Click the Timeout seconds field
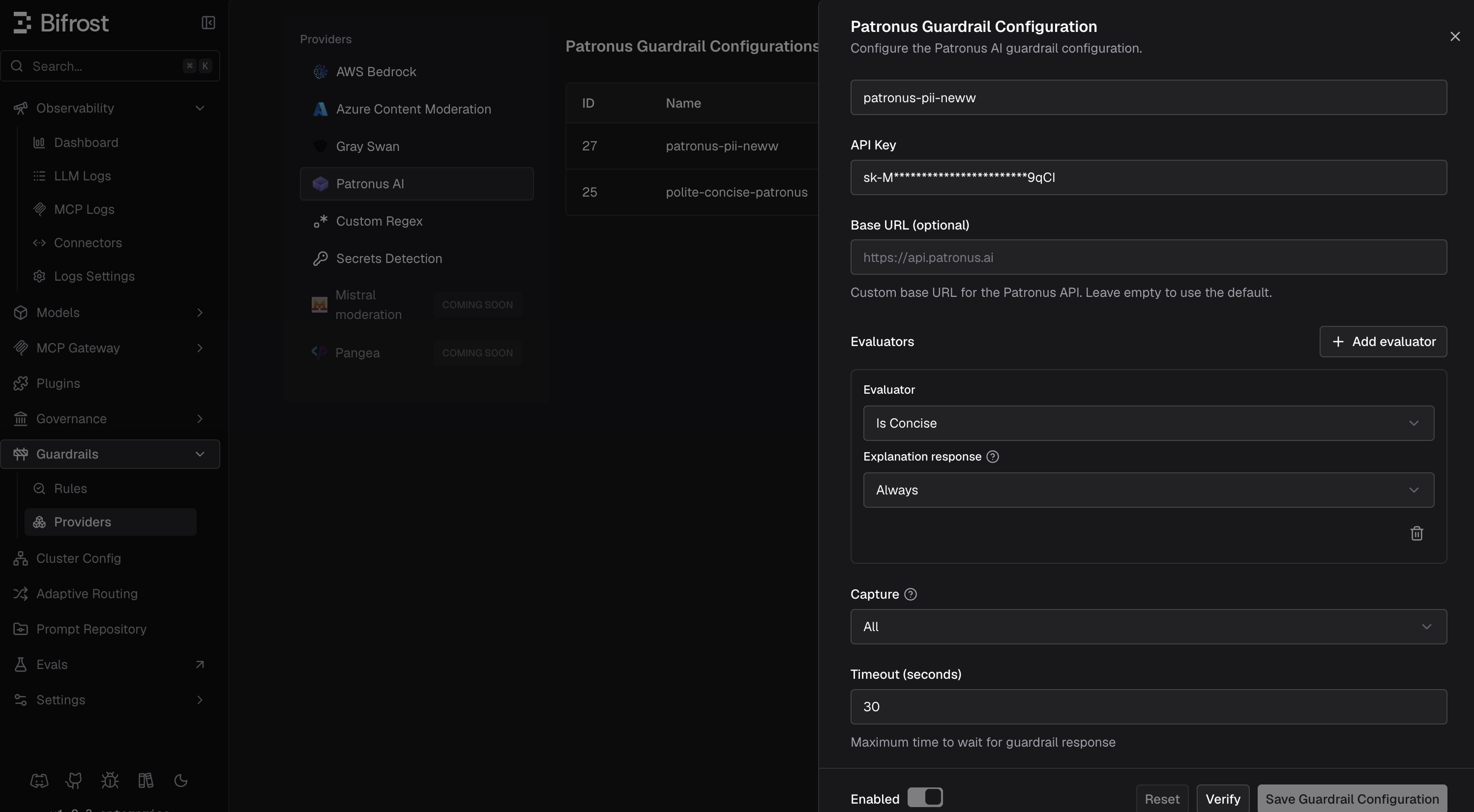 1149,707
